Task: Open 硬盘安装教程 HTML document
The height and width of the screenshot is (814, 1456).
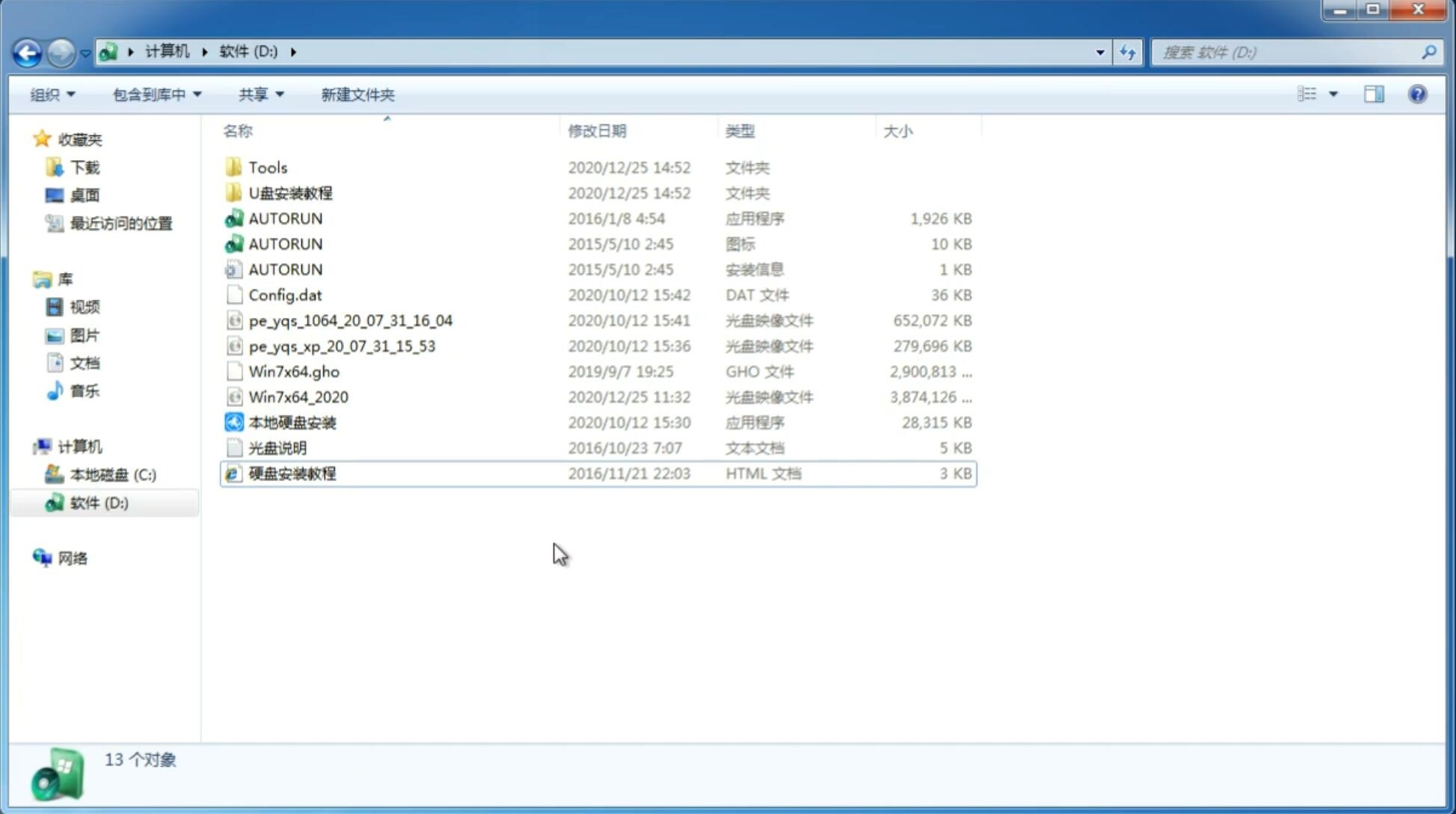Action: click(x=292, y=473)
